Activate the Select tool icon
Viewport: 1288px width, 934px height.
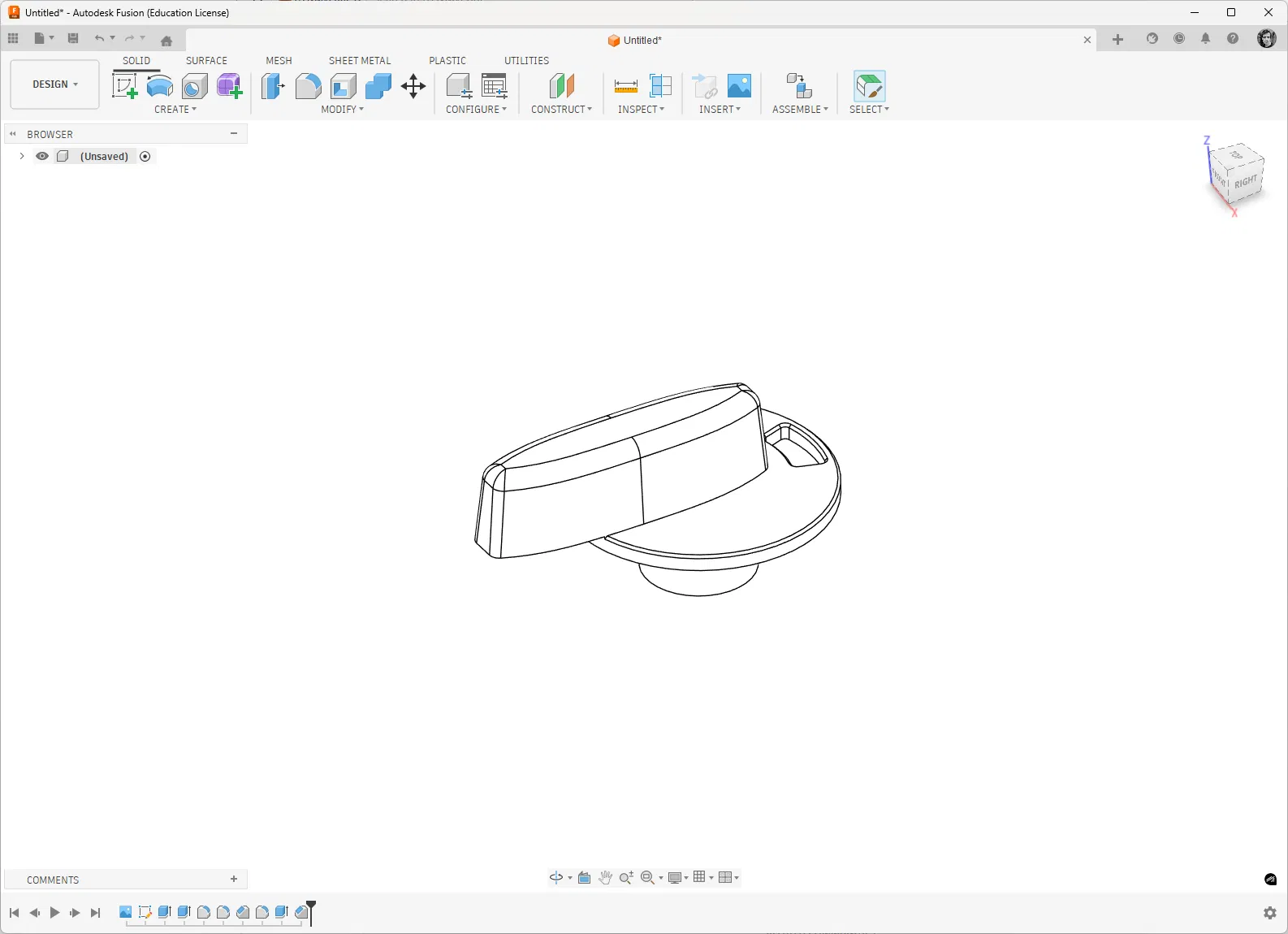coord(870,85)
